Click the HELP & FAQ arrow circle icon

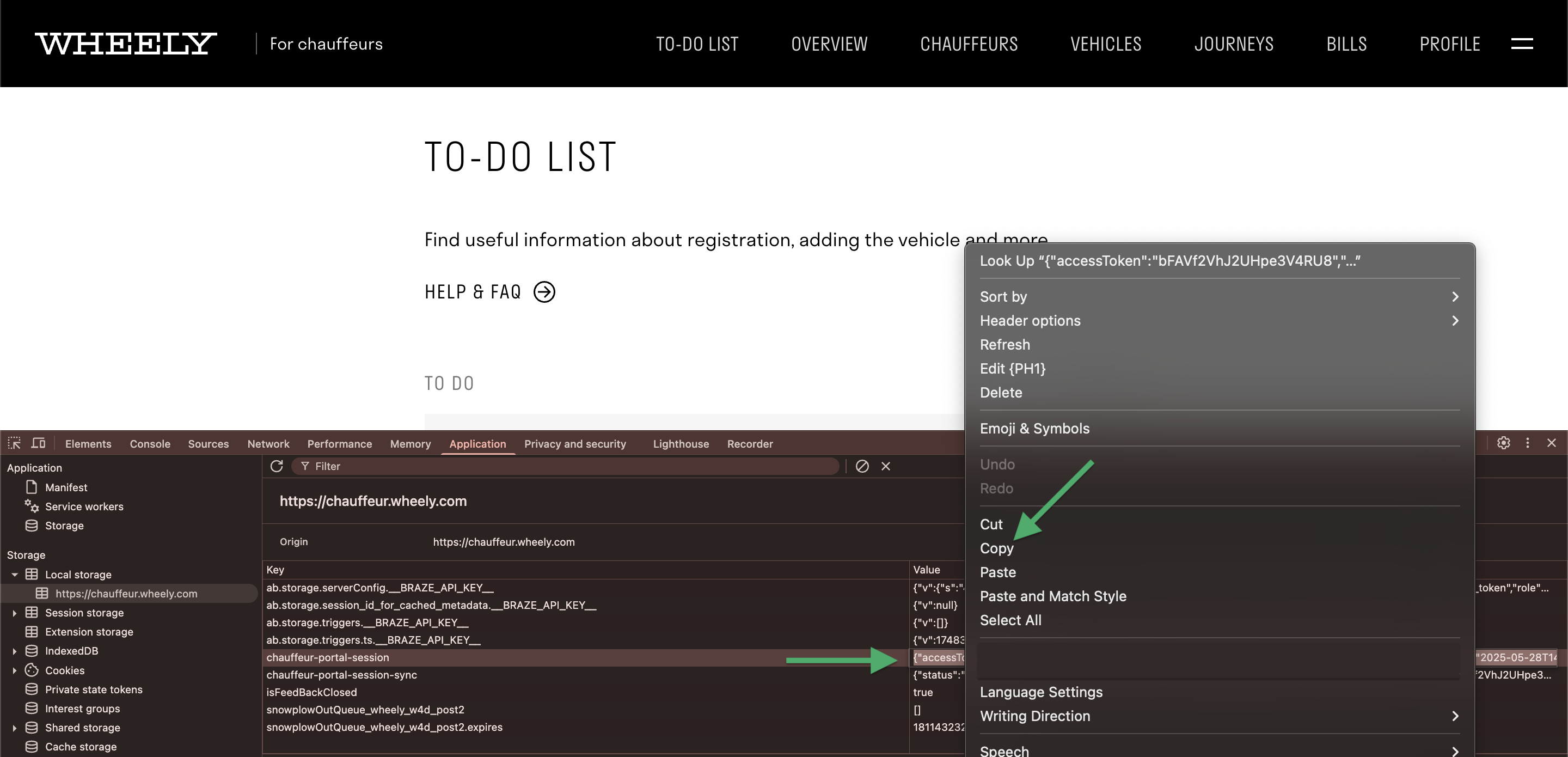pos(544,292)
